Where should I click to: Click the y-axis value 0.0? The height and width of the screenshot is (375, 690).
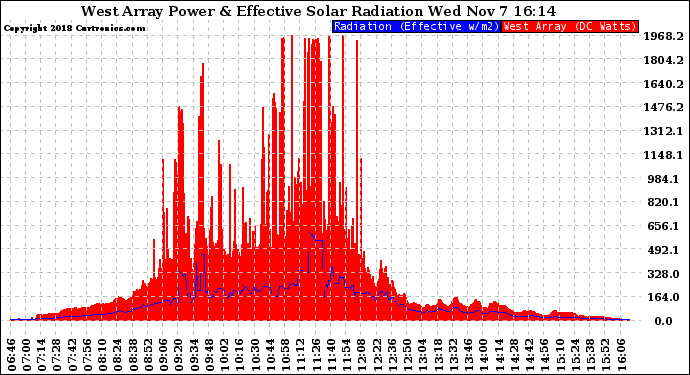pos(663,321)
